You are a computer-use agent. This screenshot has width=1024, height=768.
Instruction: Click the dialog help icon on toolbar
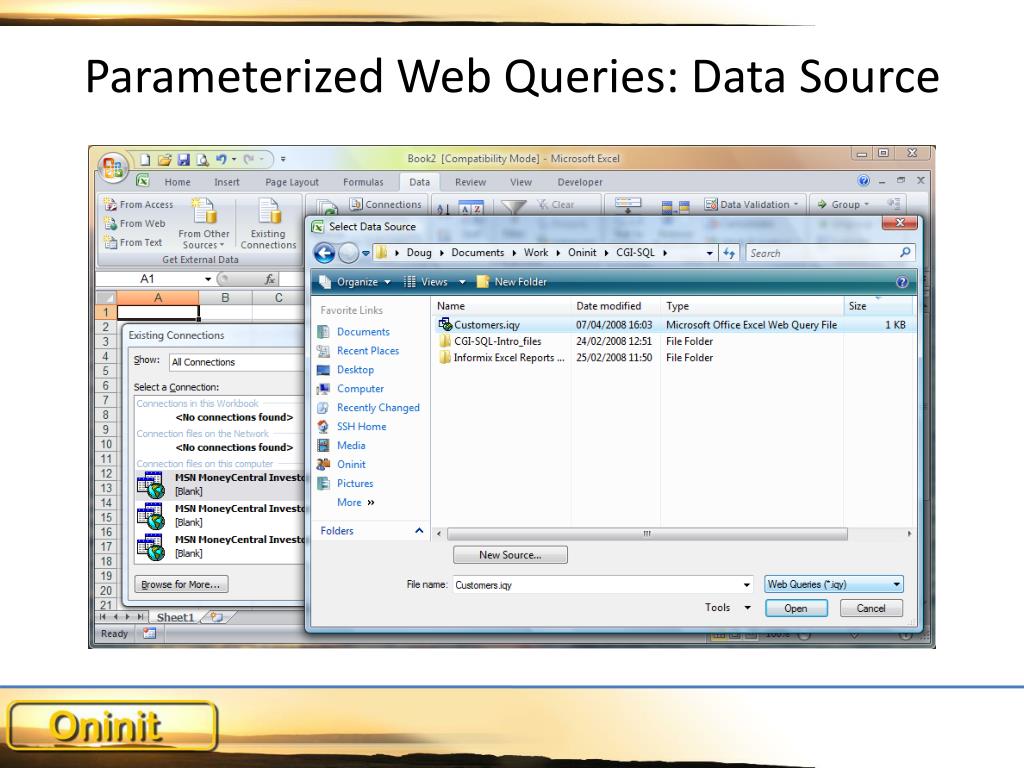[902, 282]
